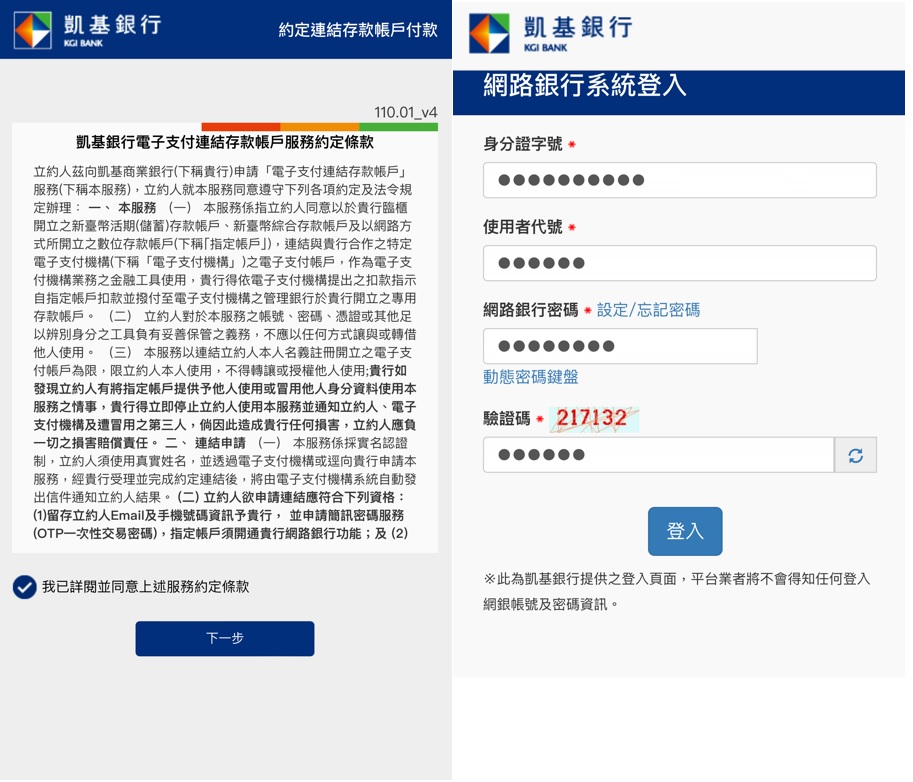The height and width of the screenshot is (782, 913).
Task: Focus the 身分證字號 input field
Action: 680,180
